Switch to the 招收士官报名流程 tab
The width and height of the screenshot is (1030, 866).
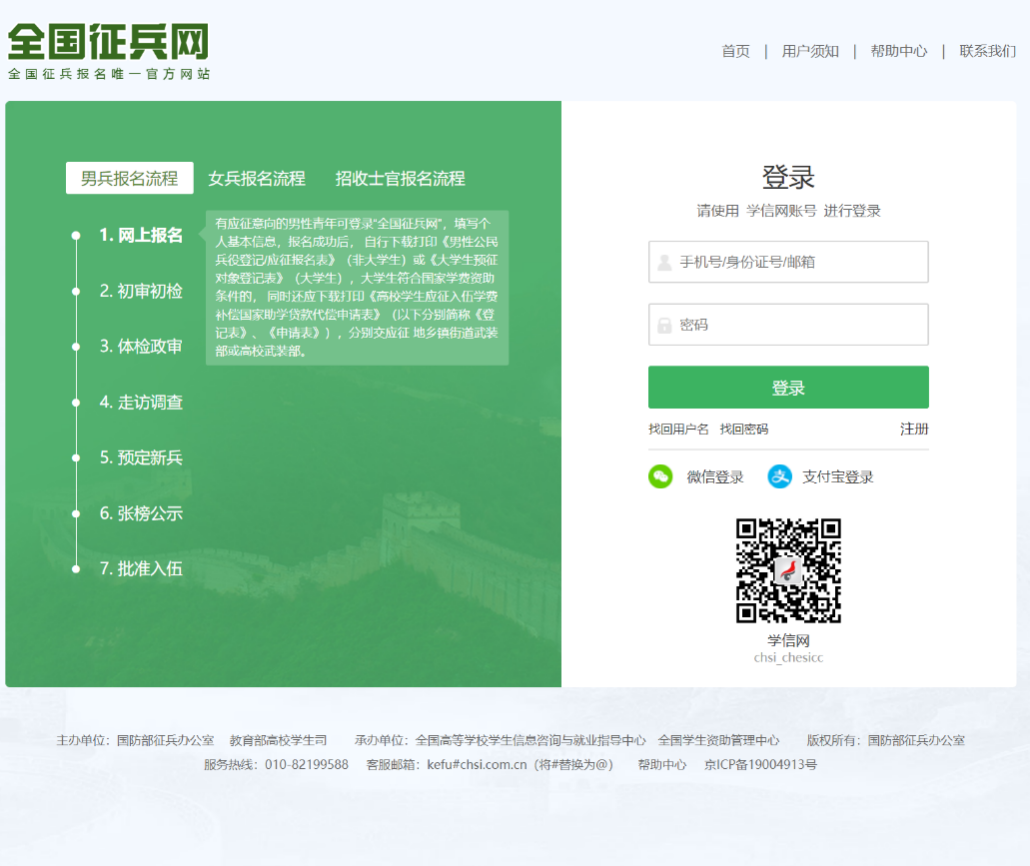(398, 177)
